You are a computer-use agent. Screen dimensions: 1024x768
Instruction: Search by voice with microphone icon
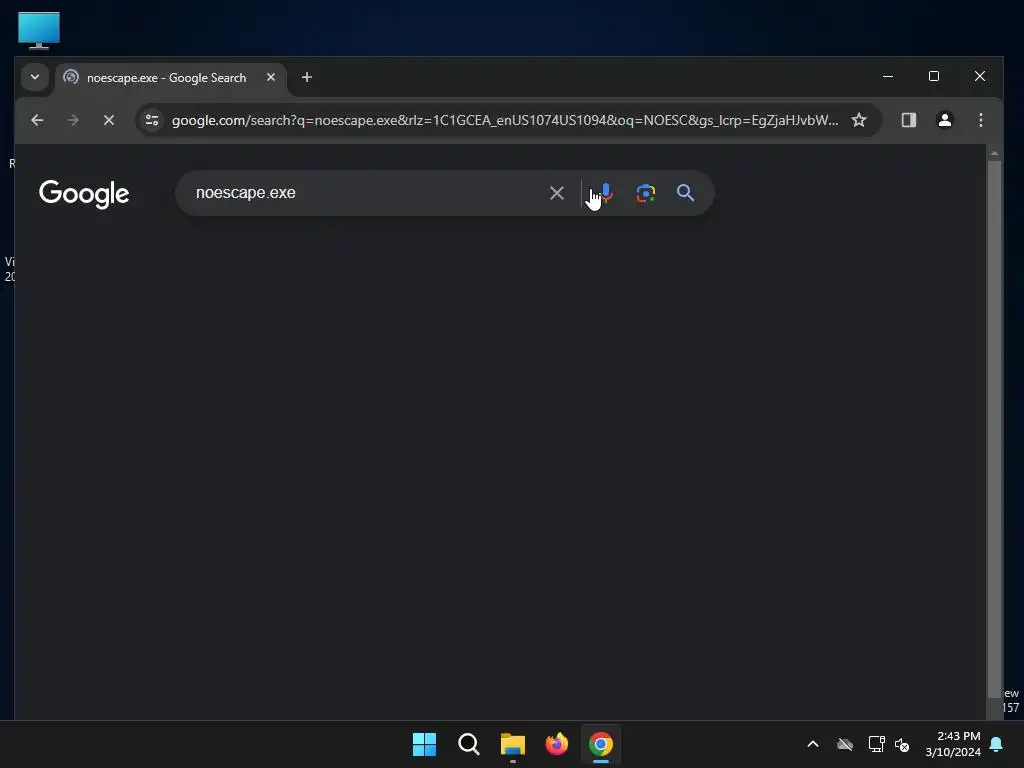[x=607, y=193]
